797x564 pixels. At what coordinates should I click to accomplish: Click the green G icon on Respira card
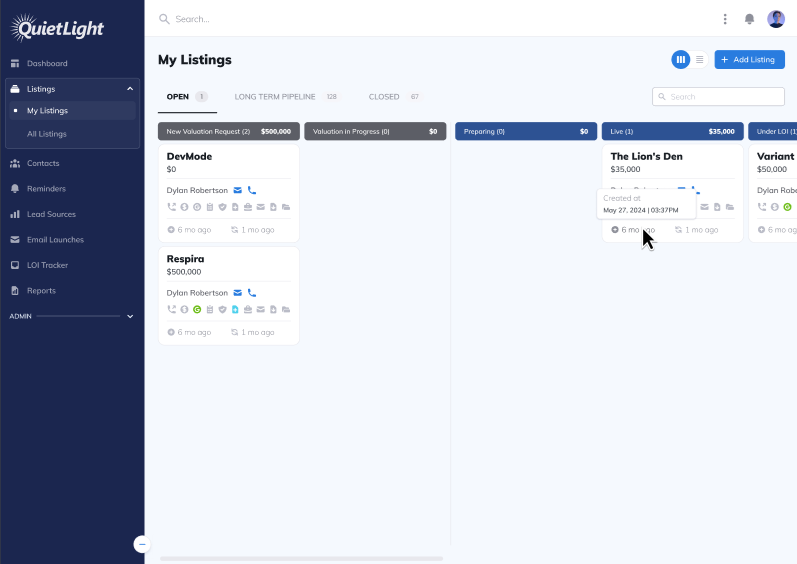point(197,309)
